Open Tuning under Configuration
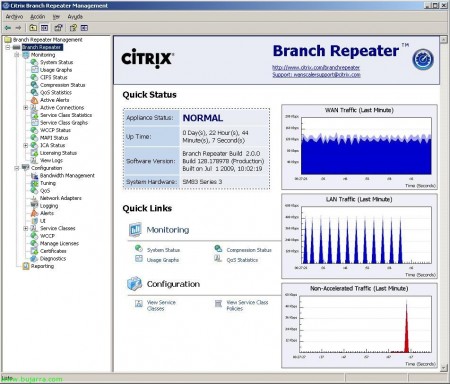Screen dimensions: 450x384 pos(48,183)
